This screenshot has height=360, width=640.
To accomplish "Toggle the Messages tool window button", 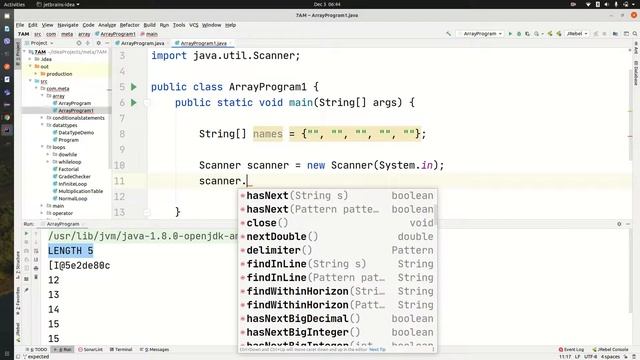I will pyautogui.click(x=155, y=350).
